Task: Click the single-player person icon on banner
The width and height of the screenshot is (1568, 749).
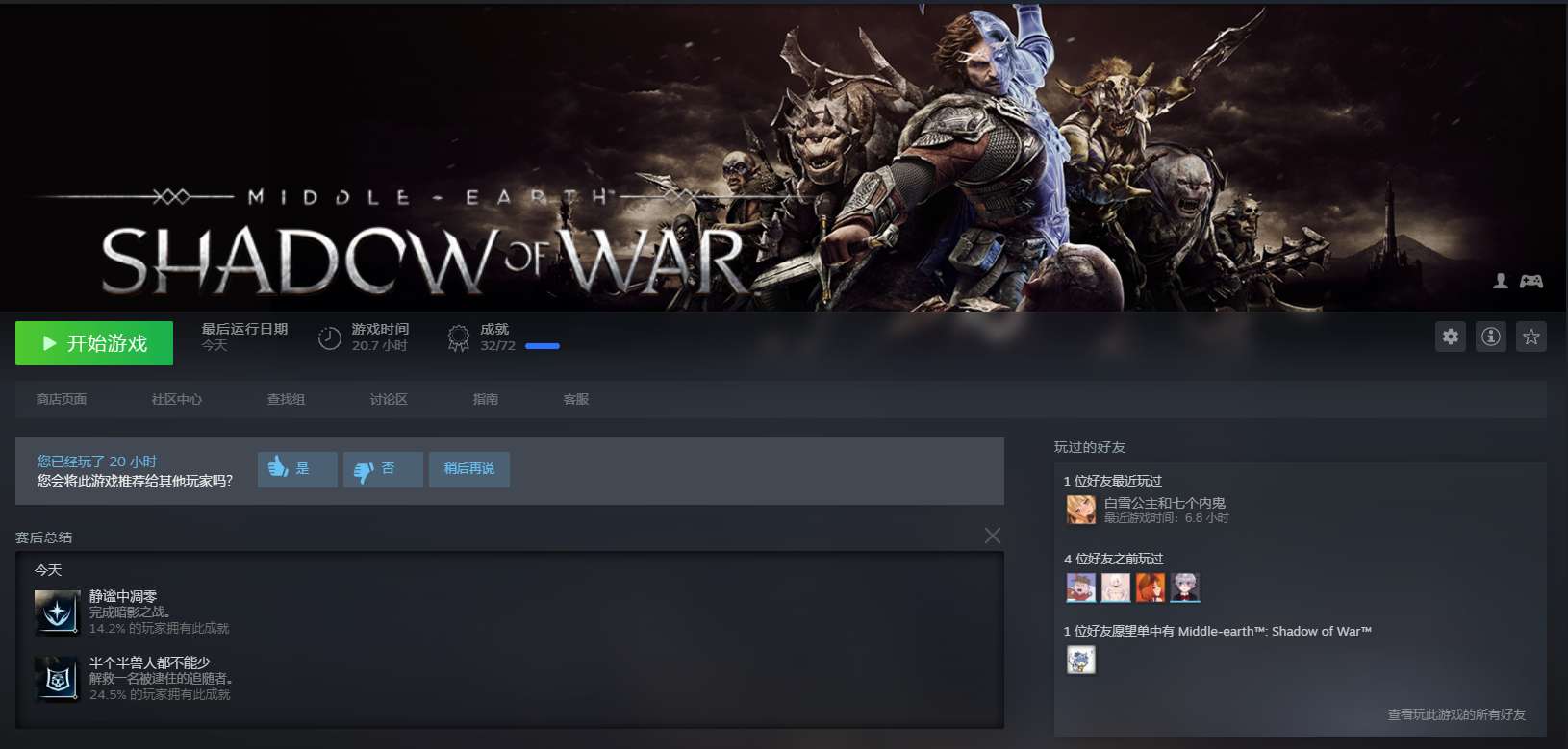Action: pyautogui.click(x=1501, y=281)
